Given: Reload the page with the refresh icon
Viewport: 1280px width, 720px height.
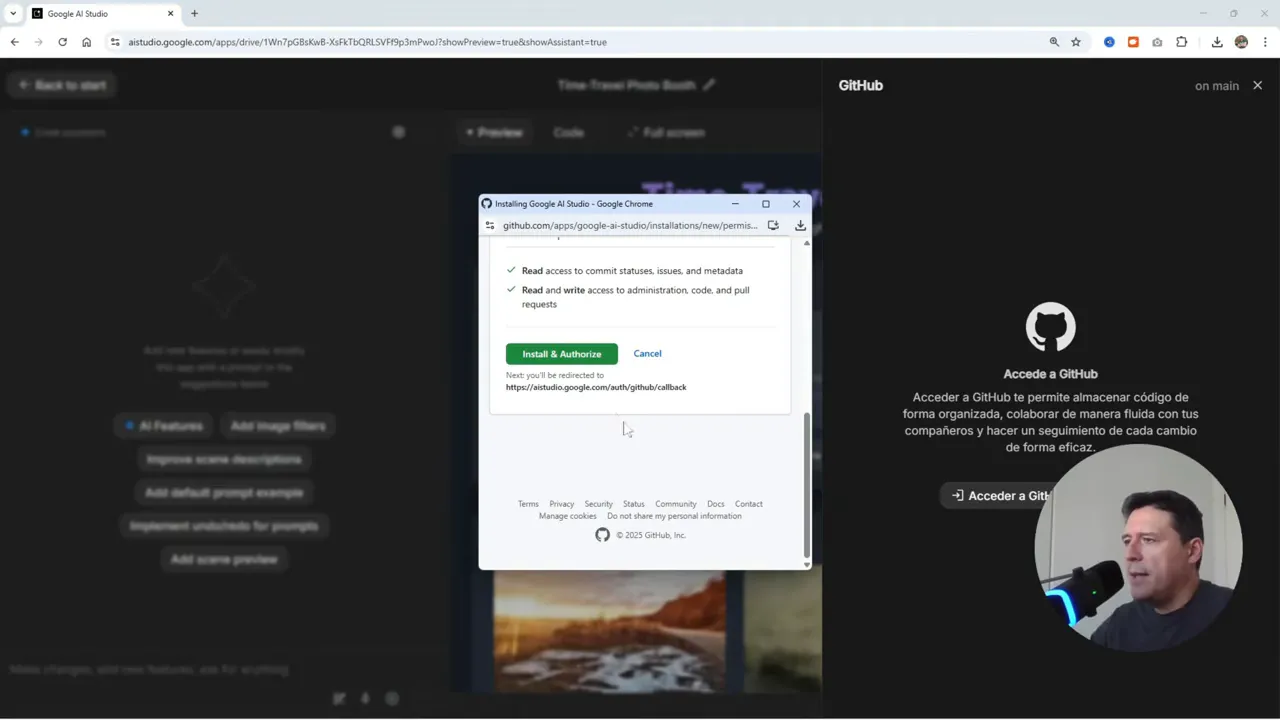Looking at the screenshot, I should [62, 42].
